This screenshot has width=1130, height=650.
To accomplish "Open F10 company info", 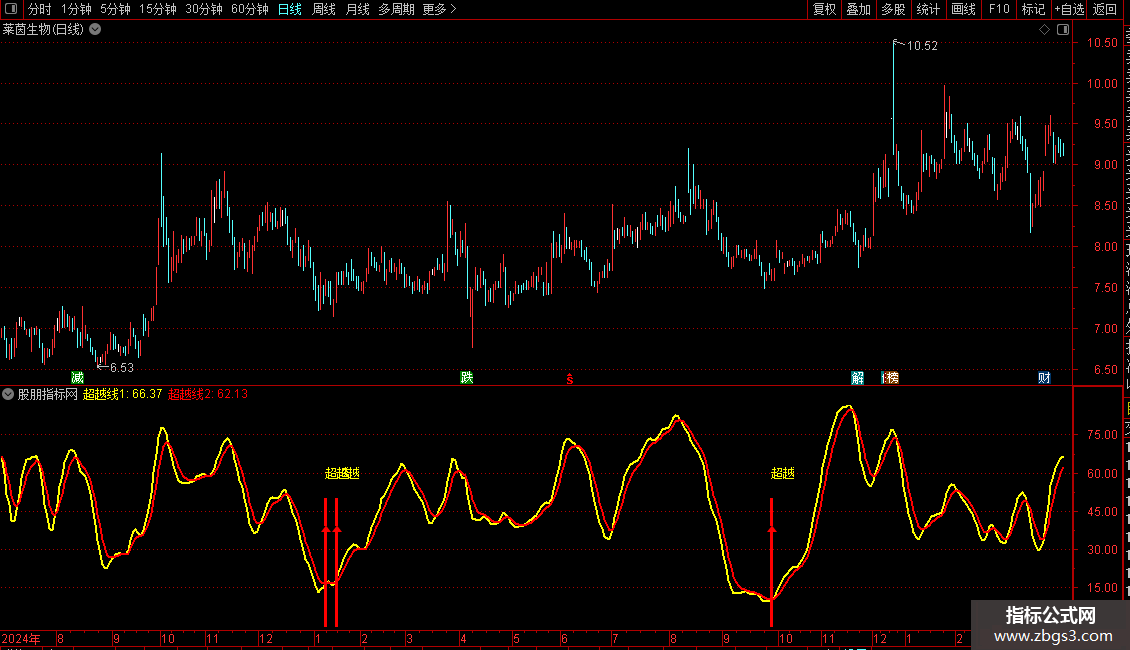I will pyautogui.click(x=999, y=9).
